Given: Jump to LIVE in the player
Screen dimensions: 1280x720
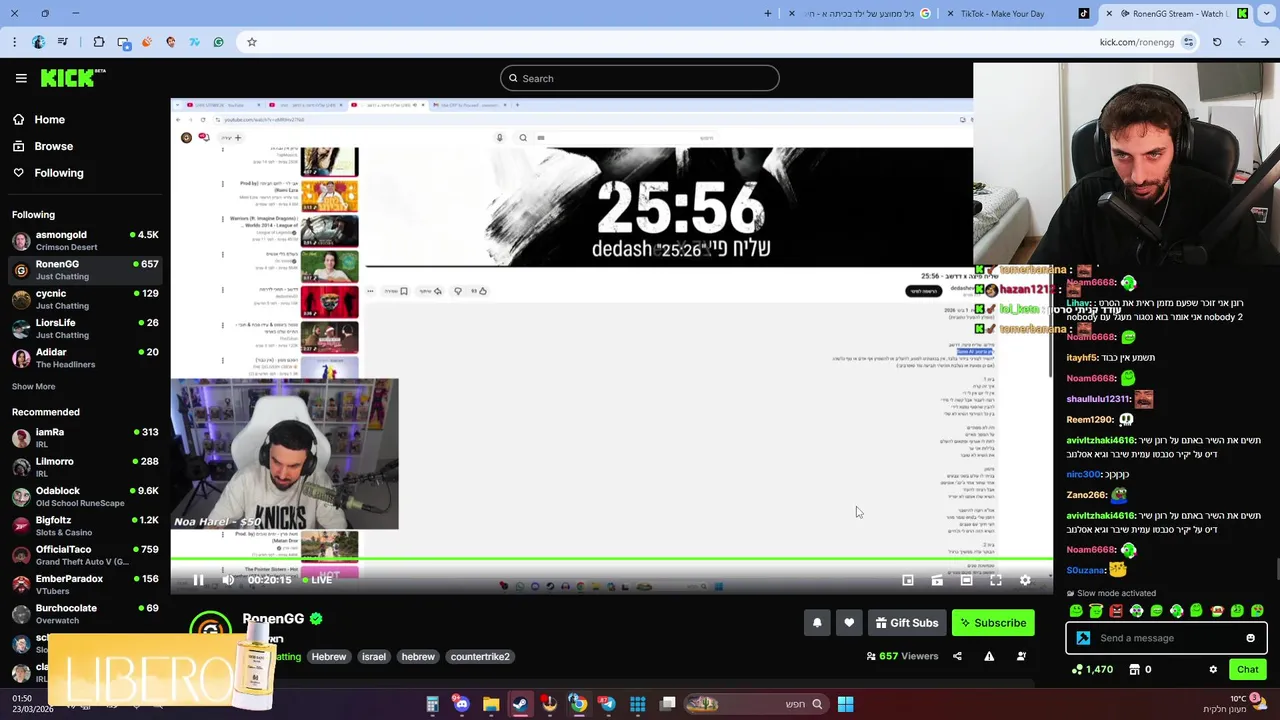Looking at the screenshot, I should pyautogui.click(x=317, y=580).
